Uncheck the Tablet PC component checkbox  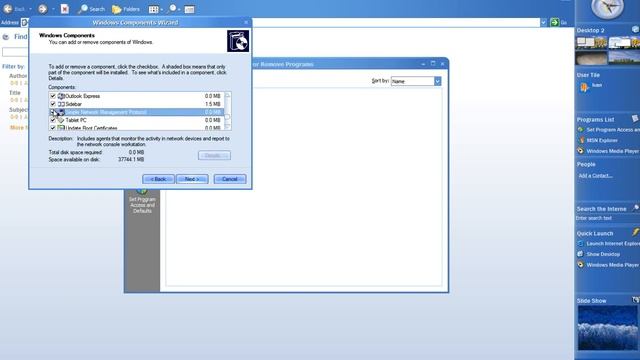point(53,120)
